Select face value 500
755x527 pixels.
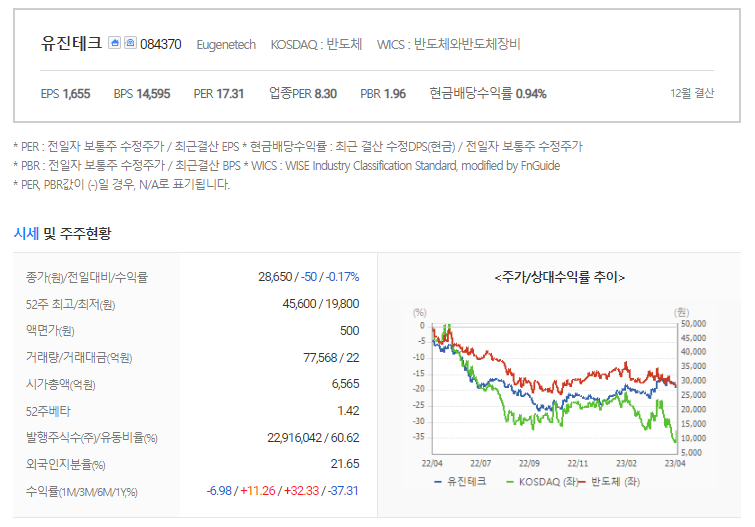coord(349,331)
